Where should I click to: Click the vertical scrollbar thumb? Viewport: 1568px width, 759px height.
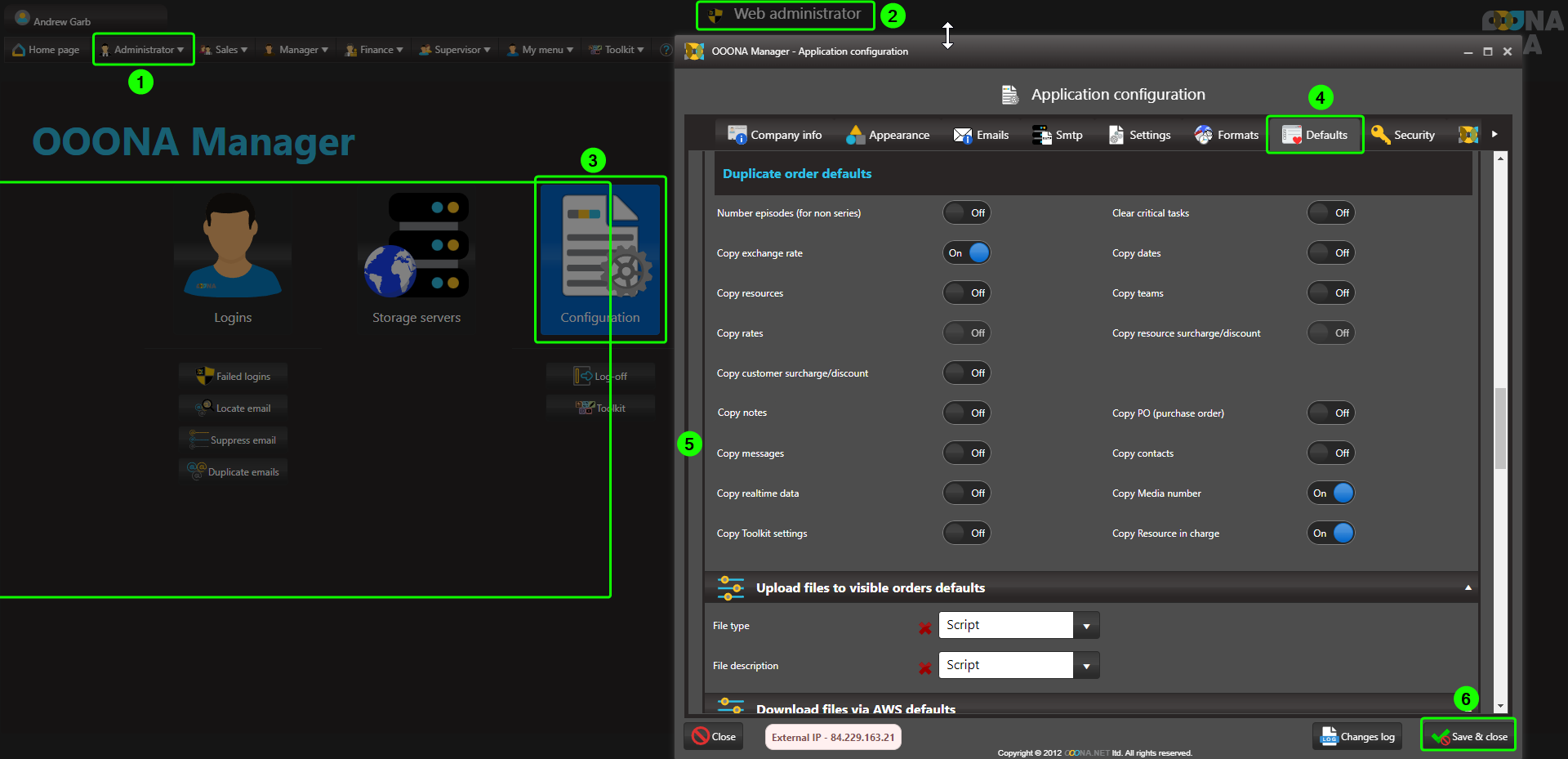[x=1500, y=429]
